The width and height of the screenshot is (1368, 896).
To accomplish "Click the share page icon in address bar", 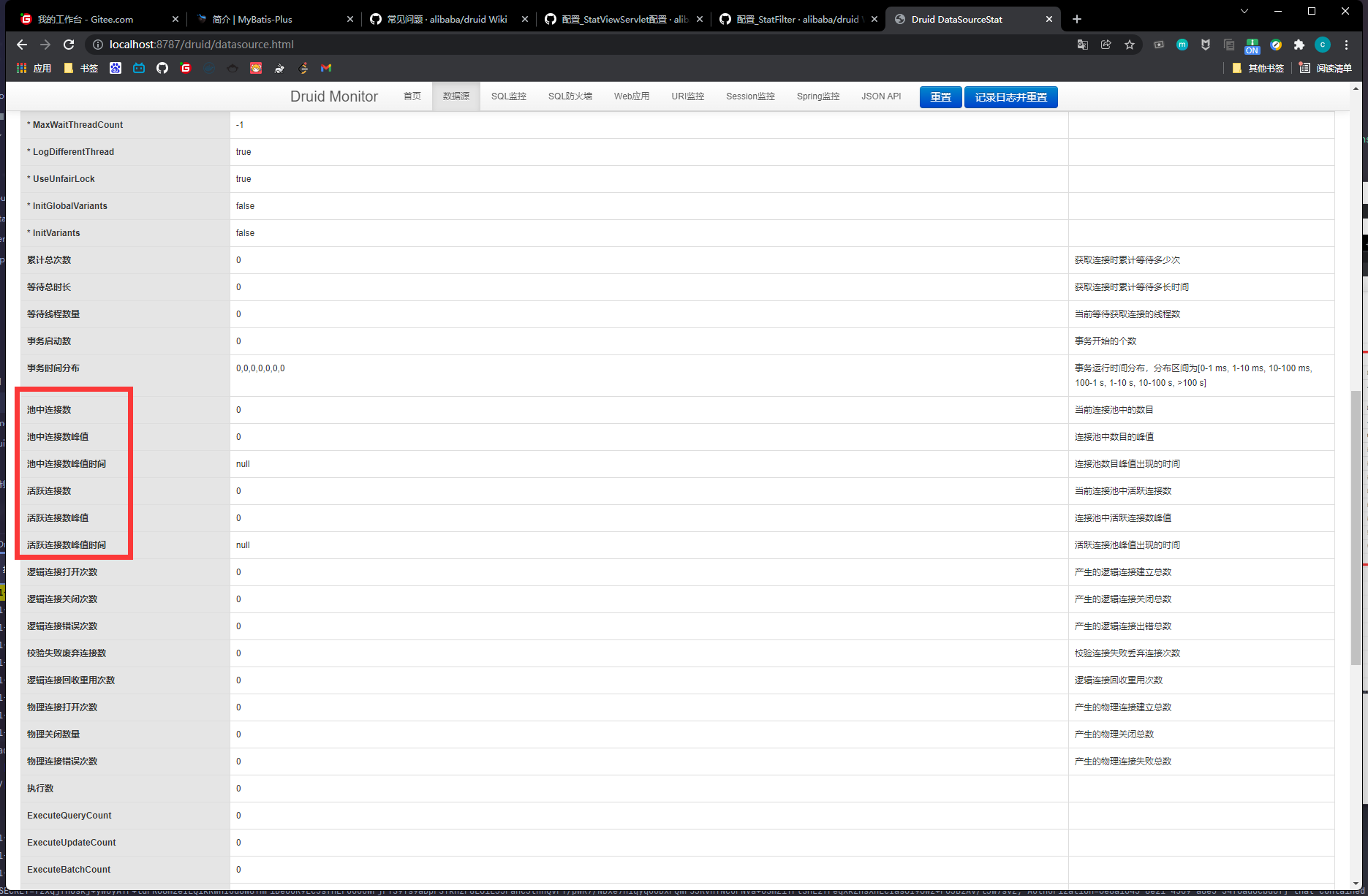I will 1106,45.
